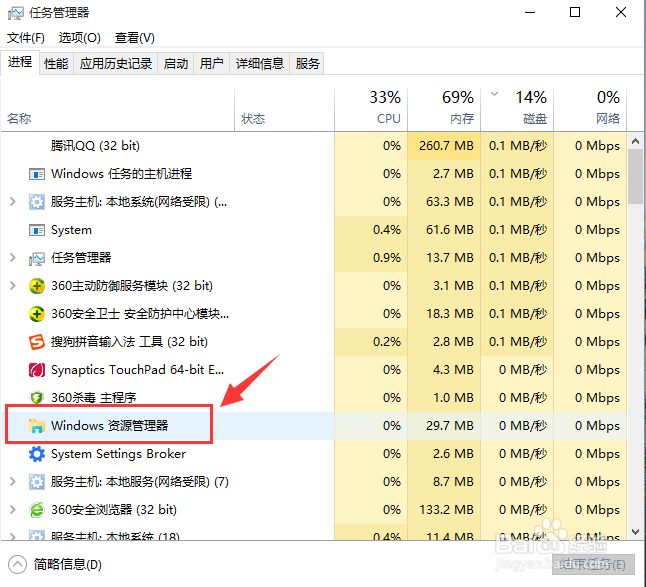Image resolution: width=646 pixels, height=587 pixels.
Task: Click the 29.7 MB memory value
Action: click(450, 426)
